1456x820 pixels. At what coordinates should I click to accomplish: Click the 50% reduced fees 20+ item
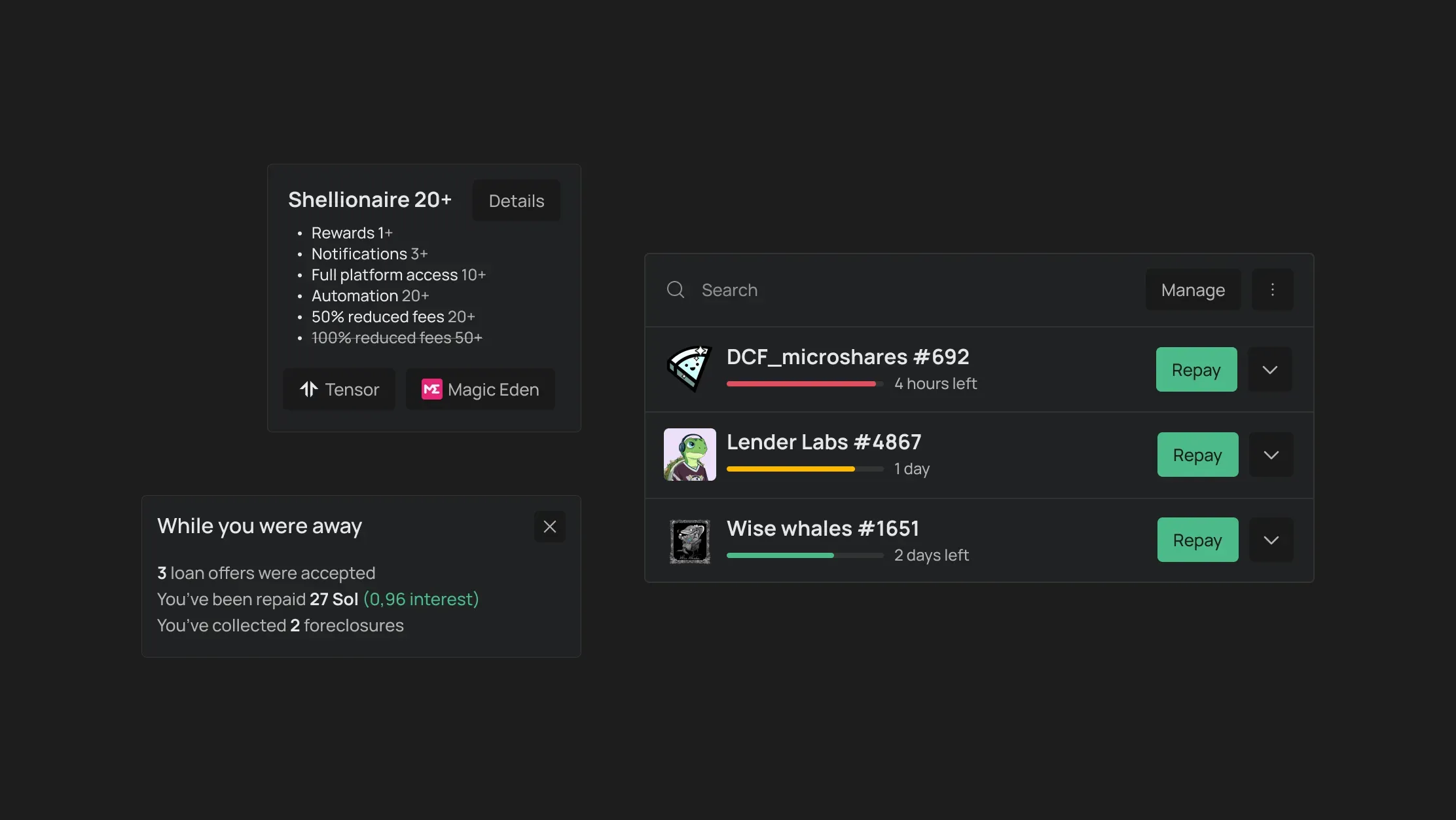(393, 317)
